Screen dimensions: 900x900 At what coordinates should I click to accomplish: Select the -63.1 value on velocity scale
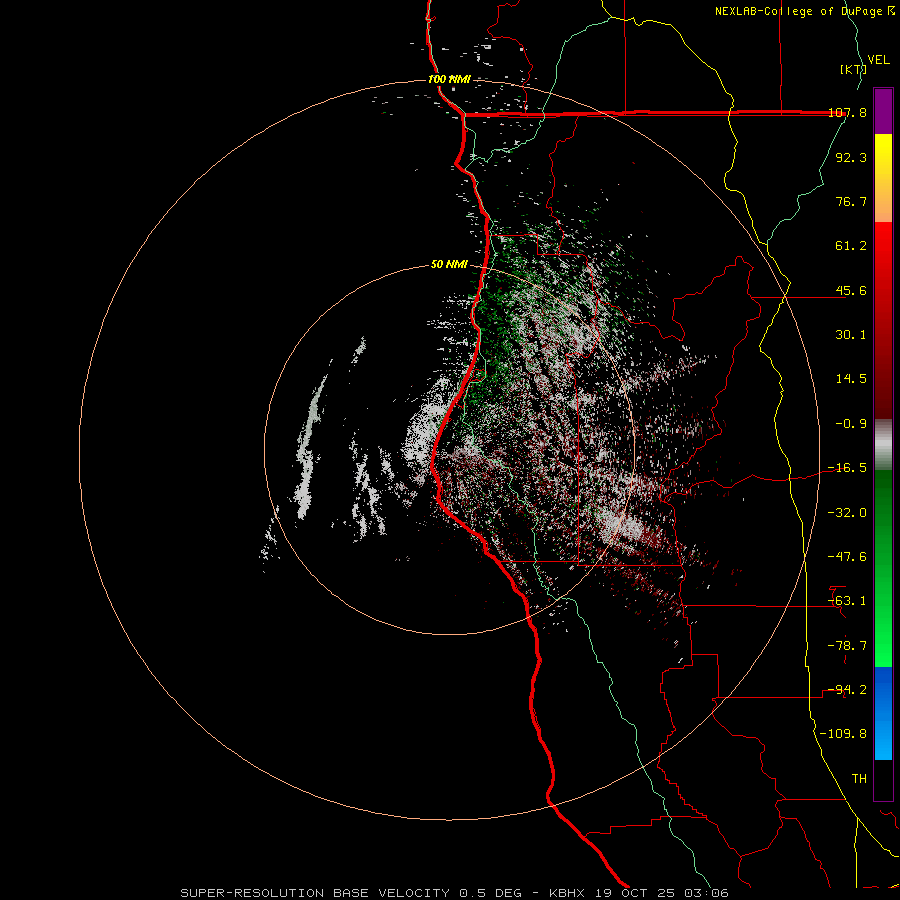click(x=847, y=601)
